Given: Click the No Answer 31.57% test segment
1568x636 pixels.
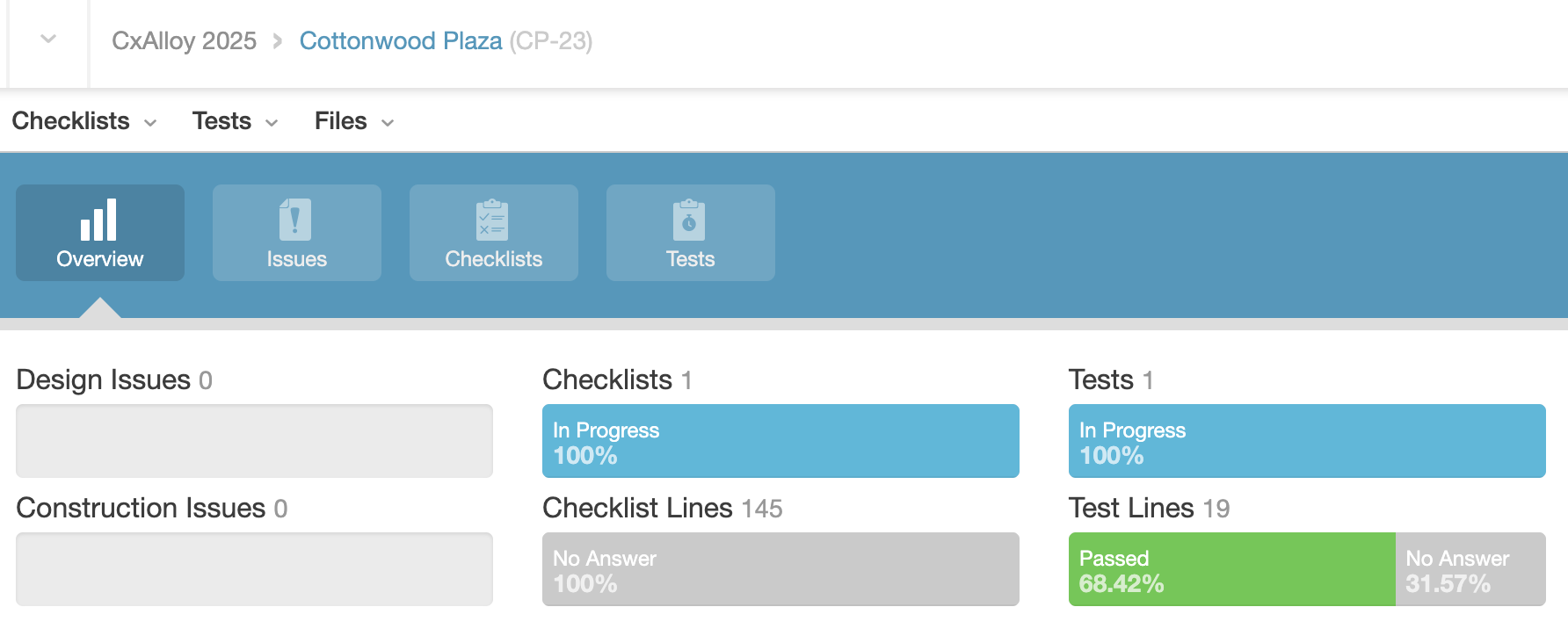Looking at the screenshot, I should 1470,569.
